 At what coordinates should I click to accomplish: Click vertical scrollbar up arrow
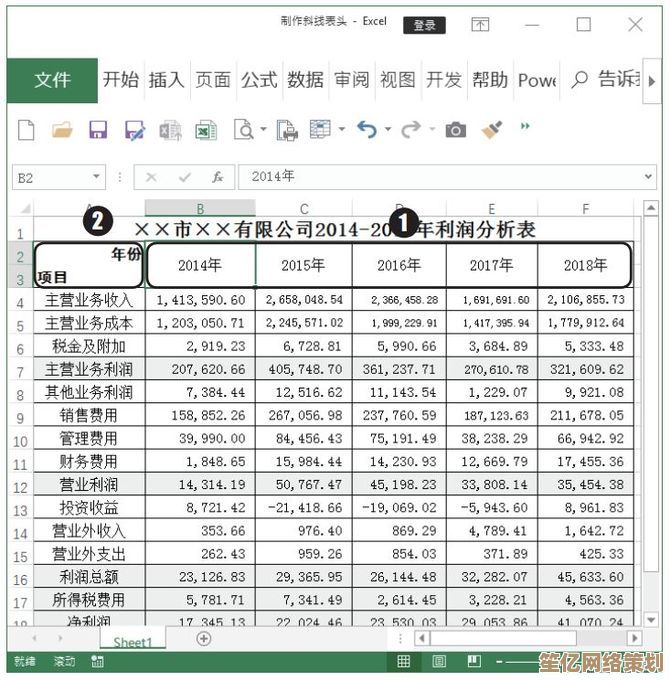coord(650,208)
